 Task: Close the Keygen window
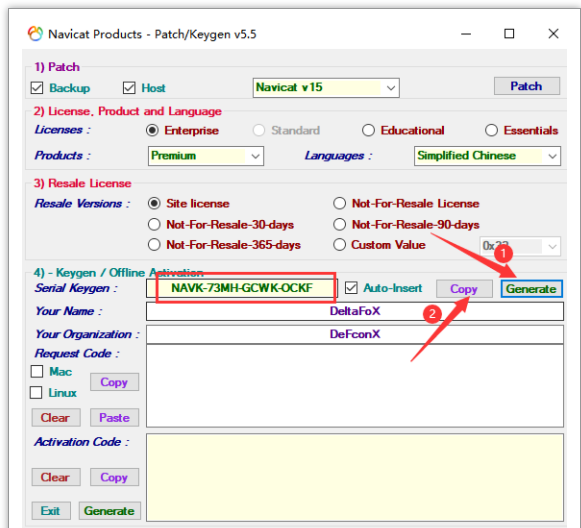point(554,34)
